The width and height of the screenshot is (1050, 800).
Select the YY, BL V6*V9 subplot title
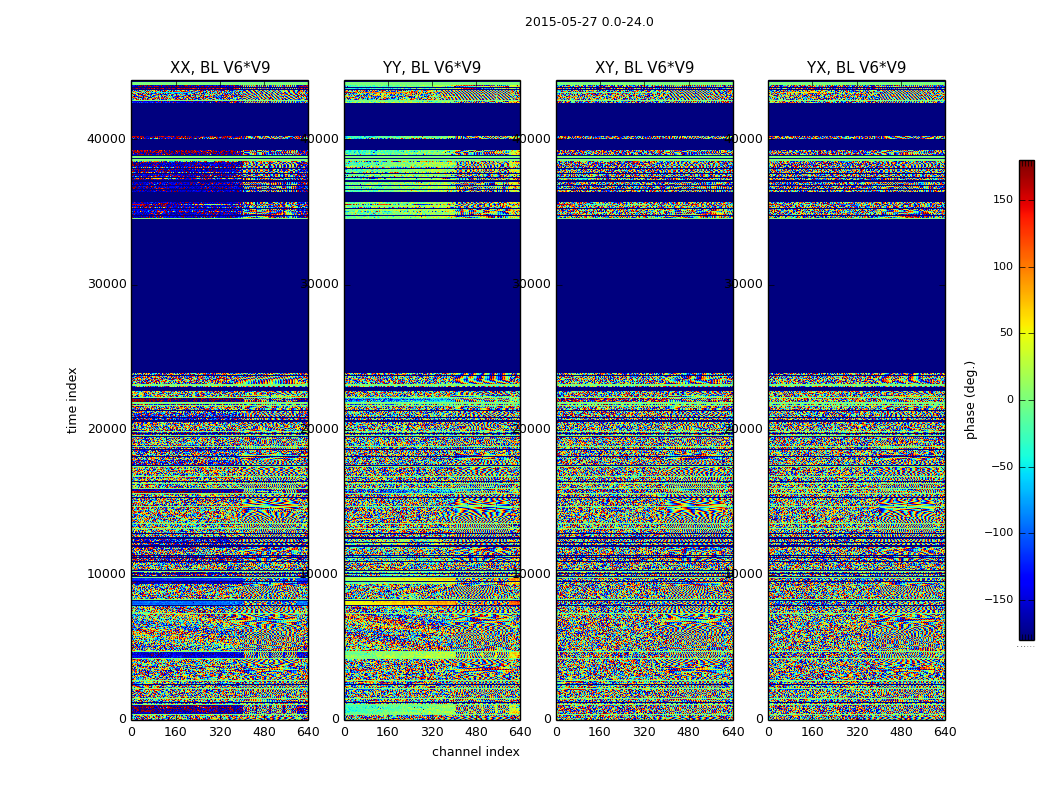pos(432,68)
